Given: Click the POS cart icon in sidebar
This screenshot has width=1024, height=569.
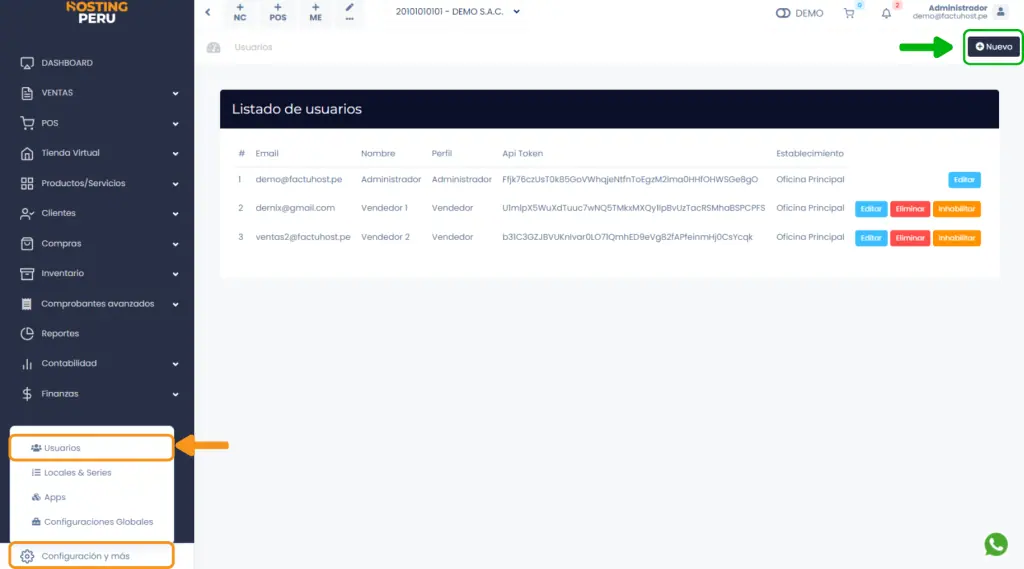Looking at the screenshot, I should point(27,123).
